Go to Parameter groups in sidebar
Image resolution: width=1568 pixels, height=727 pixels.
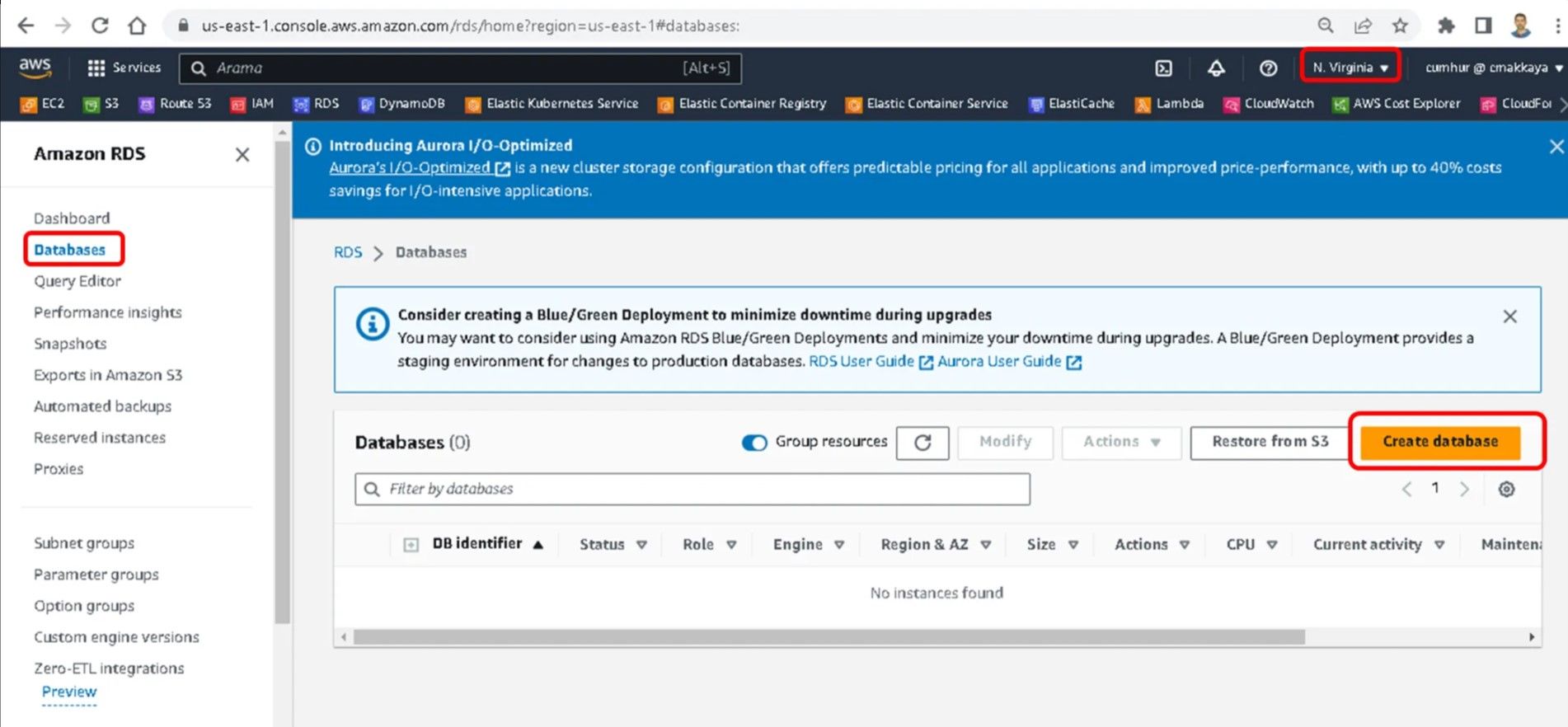click(x=96, y=575)
